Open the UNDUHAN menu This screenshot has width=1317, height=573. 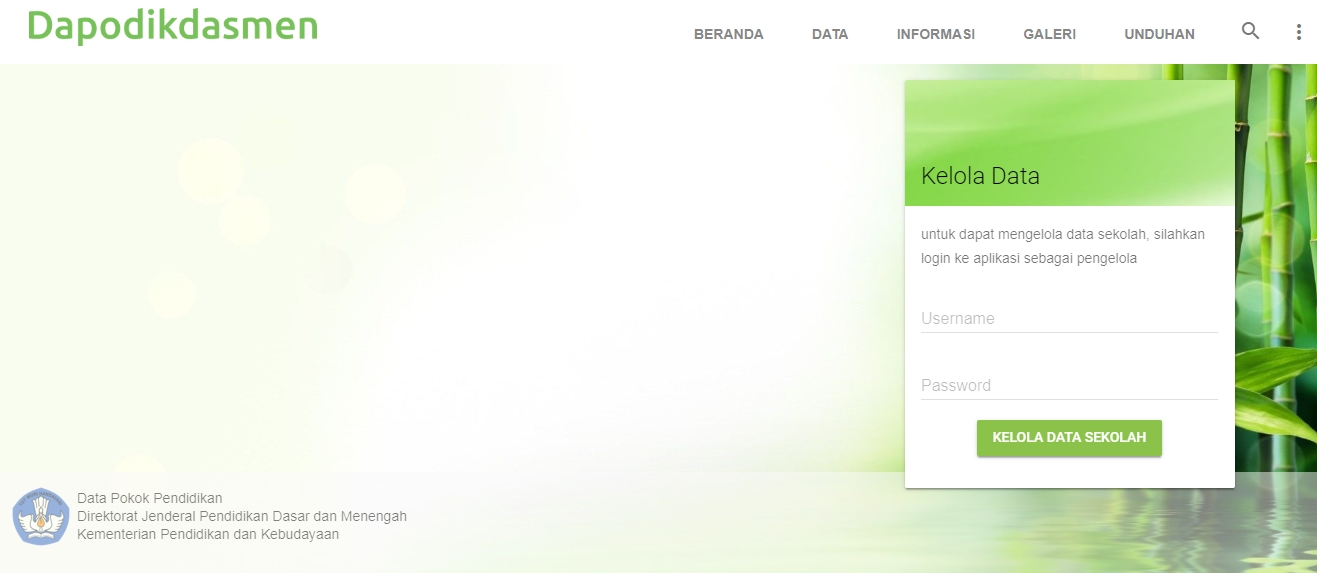1159,34
